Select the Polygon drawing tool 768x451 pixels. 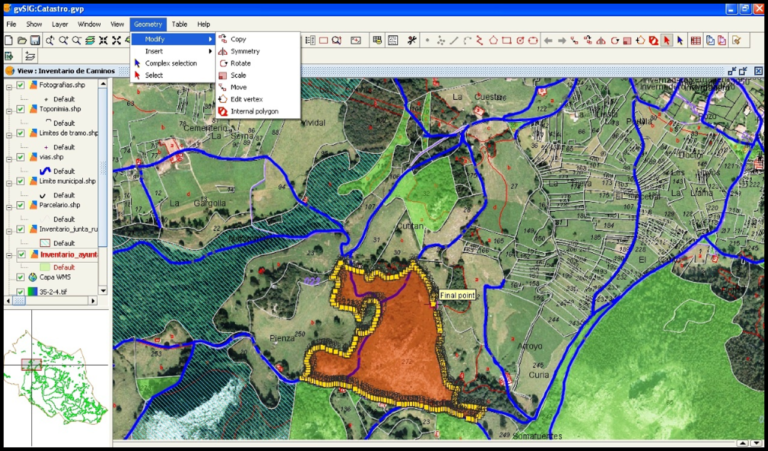click(493, 41)
